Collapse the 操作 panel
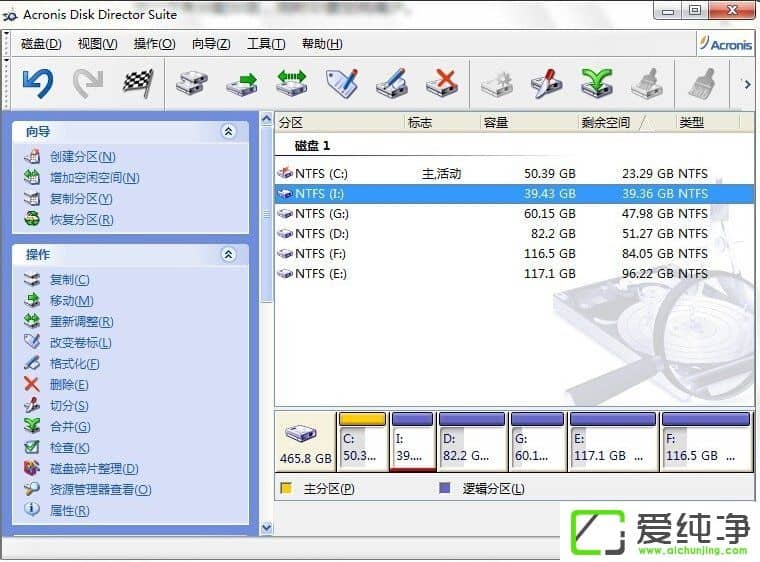 click(x=228, y=255)
